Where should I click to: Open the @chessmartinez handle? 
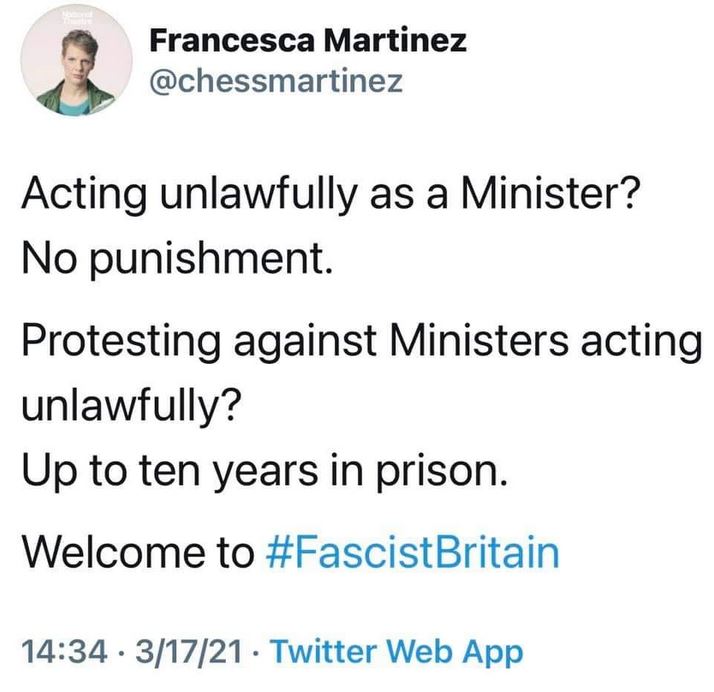(275, 82)
